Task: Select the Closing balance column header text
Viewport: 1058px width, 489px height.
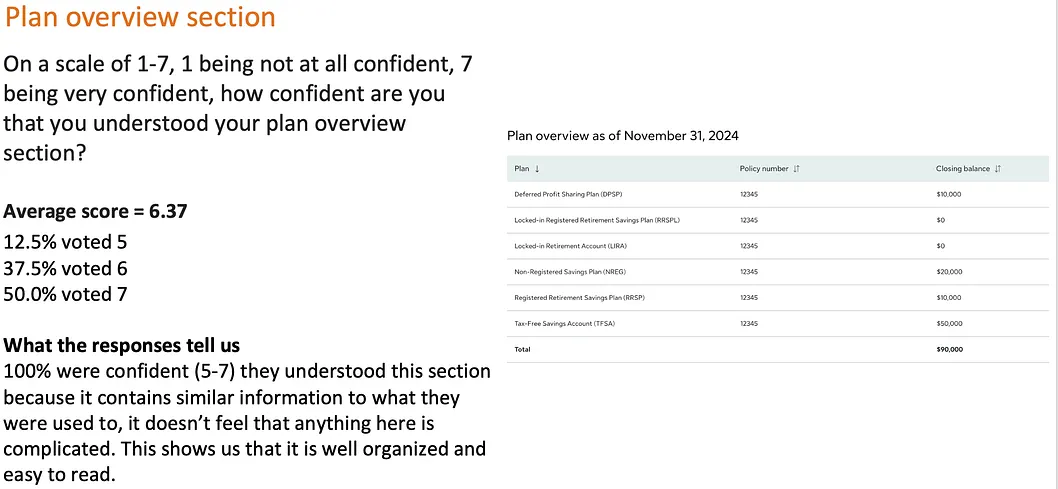Action: click(x=962, y=169)
